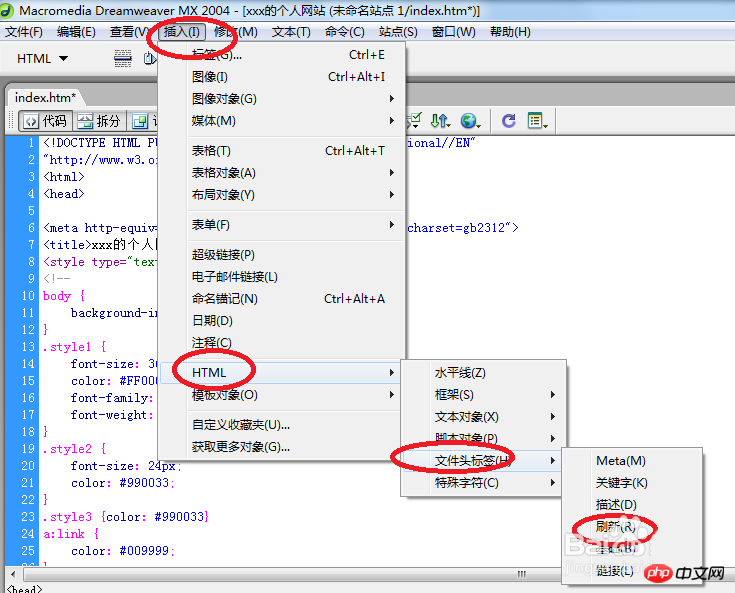Open the 查看(V) menu
735x593 pixels.
point(130,32)
